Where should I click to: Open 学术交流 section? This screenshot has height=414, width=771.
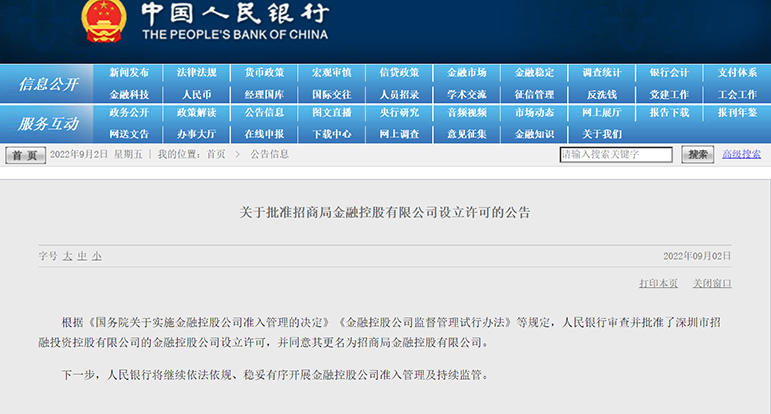click(x=467, y=94)
